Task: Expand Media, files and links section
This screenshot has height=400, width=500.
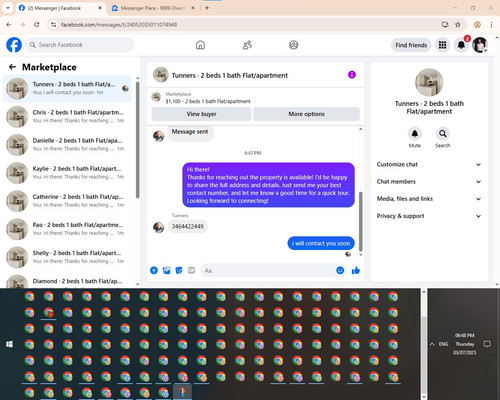Action: pos(429,199)
